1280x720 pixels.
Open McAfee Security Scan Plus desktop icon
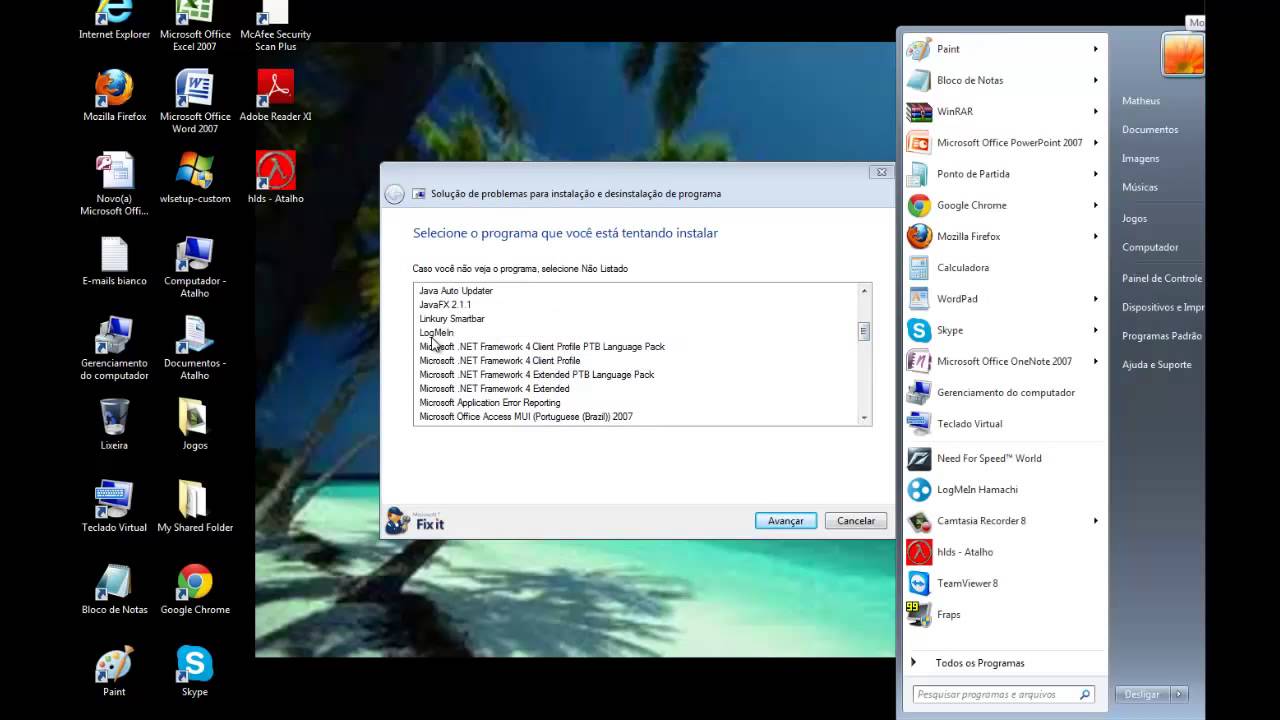coord(275,25)
